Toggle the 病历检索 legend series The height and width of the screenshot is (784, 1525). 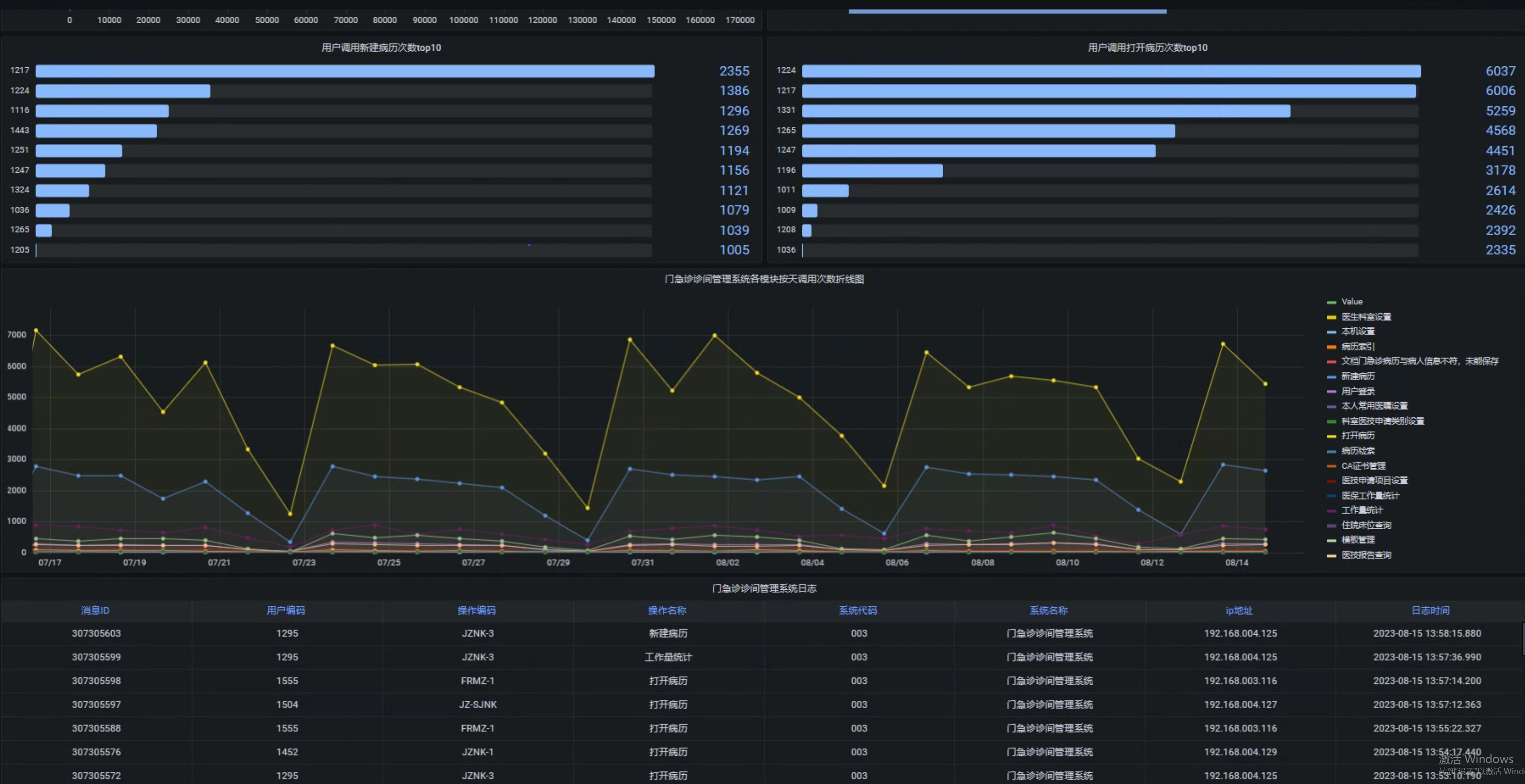[1358, 451]
